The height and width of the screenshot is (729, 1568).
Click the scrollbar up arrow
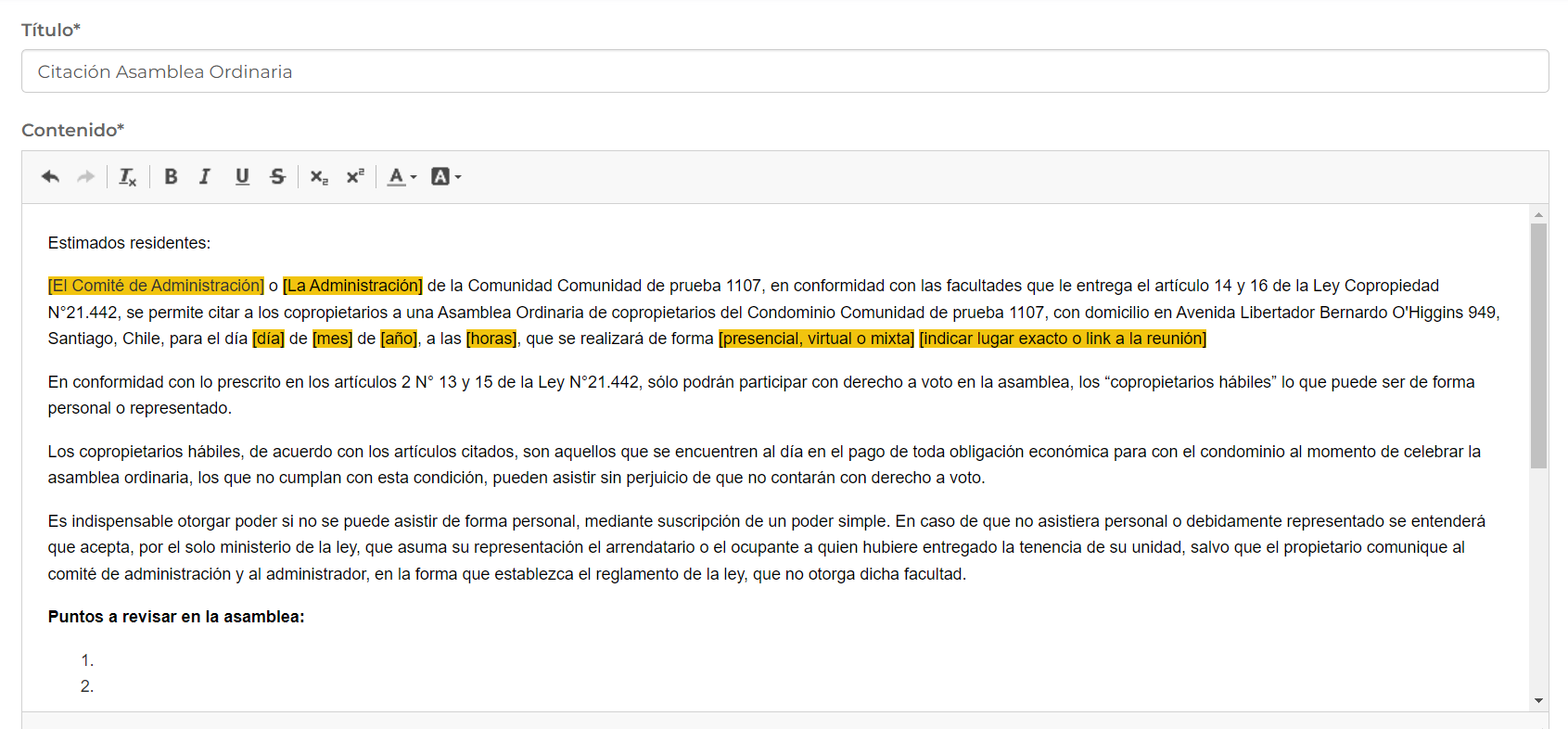point(1539,214)
